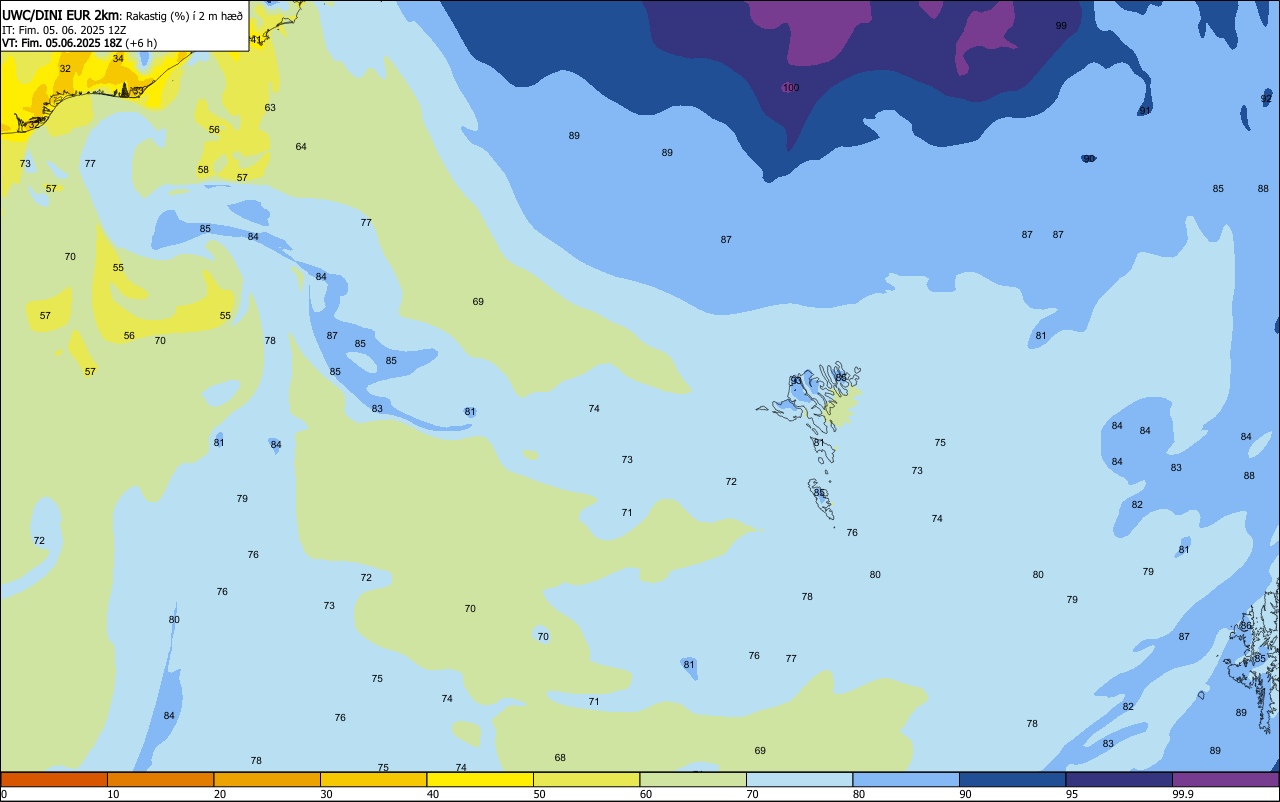Image resolution: width=1280 pixels, height=802 pixels.
Task: Select the 10–20 orange legend swatch
Action: 160,779
